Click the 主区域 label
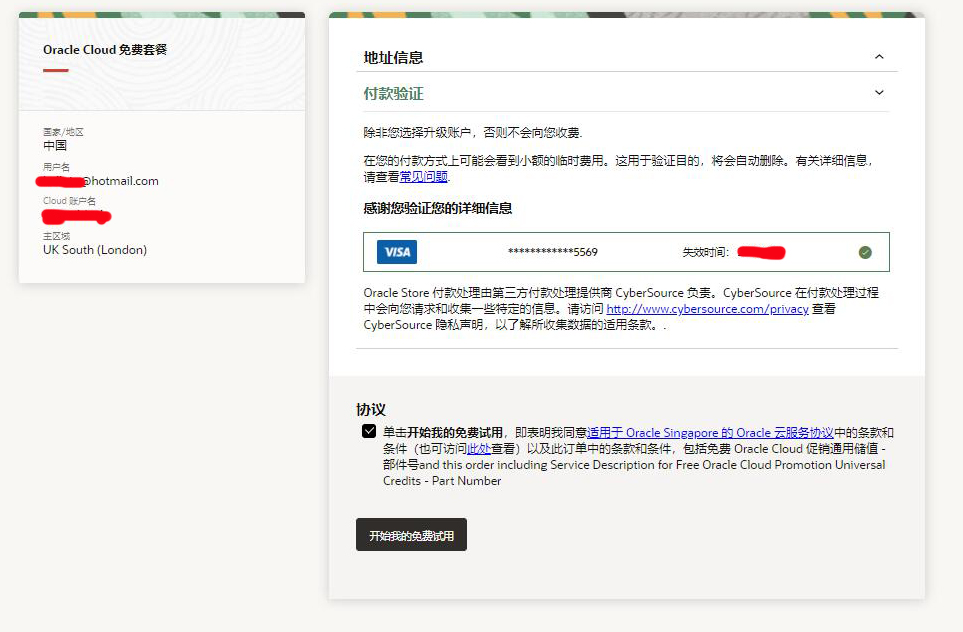The height and width of the screenshot is (632, 963). click(x=57, y=236)
